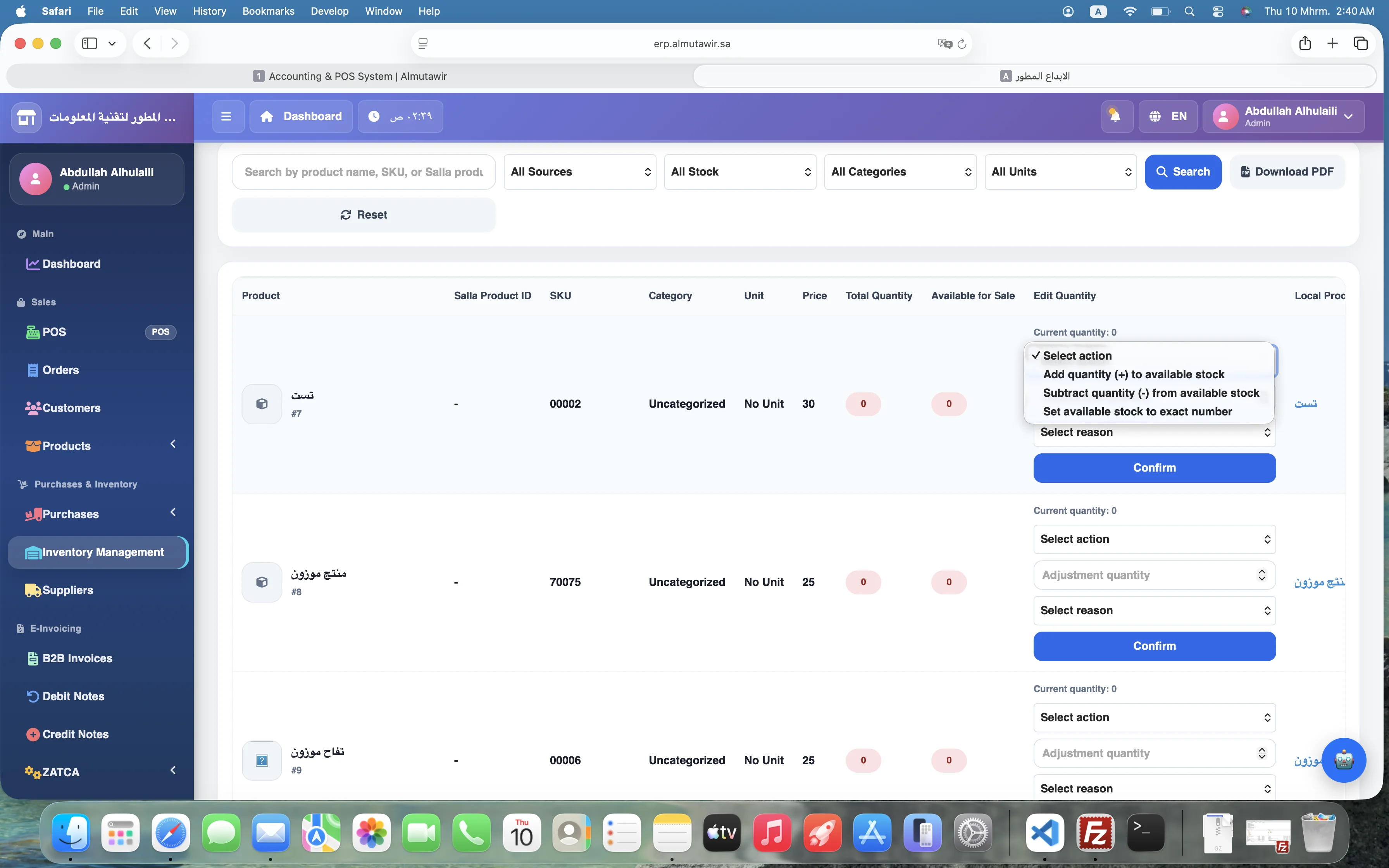The width and height of the screenshot is (1389, 868).
Task: Open Safari History menu
Action: [209, 12]
